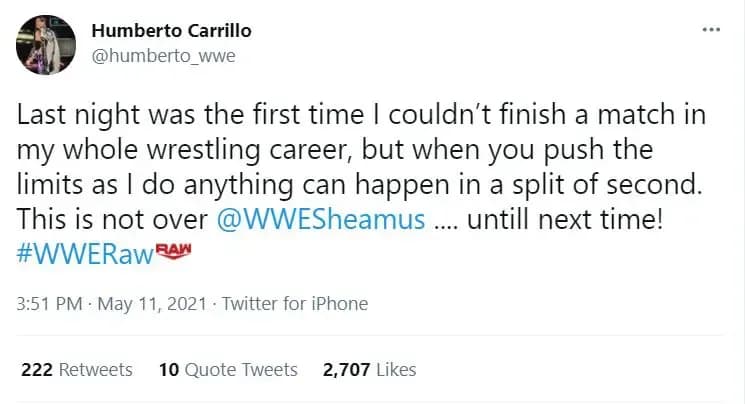
Task: Click the "Retweets" label word
Action: (96, 369)
